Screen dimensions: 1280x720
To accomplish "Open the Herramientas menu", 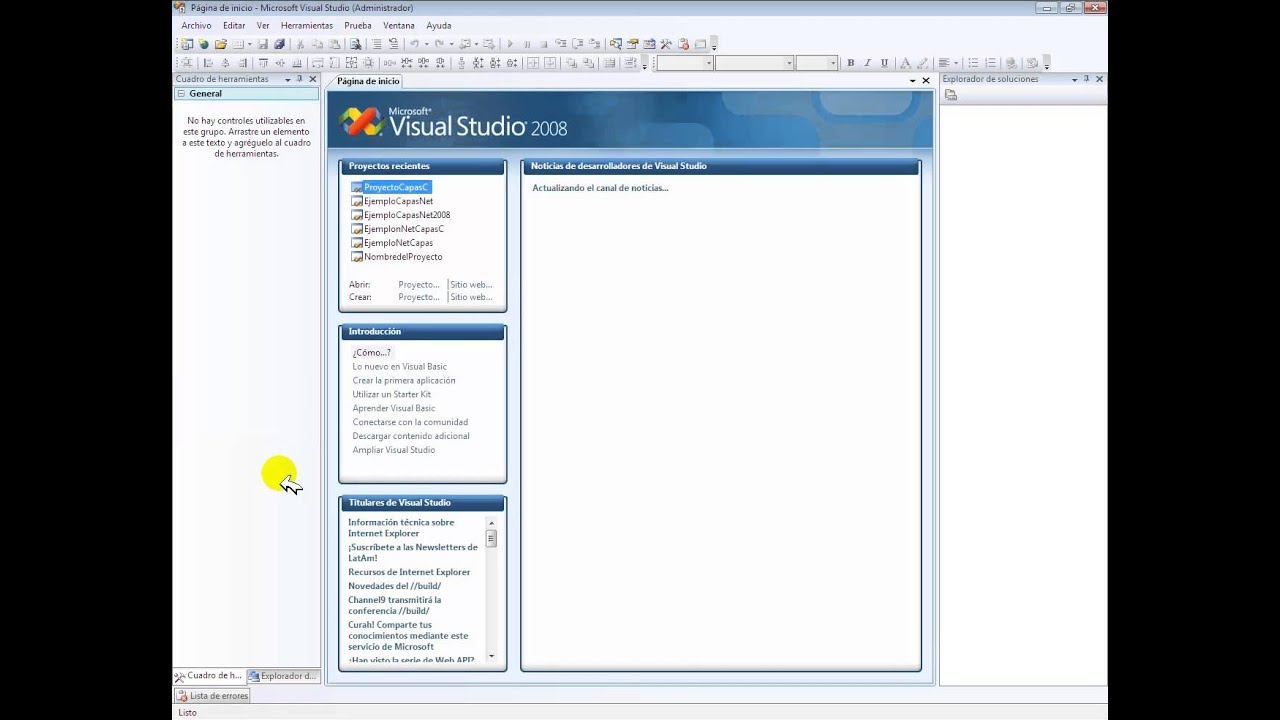I will pos(307,26).
